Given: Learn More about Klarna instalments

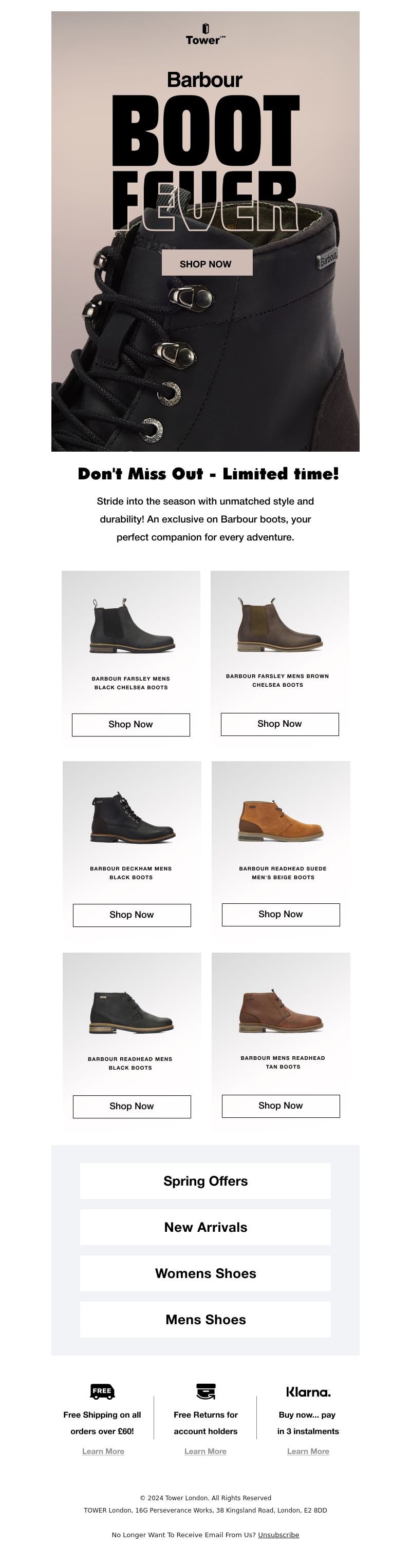Looking at the screenshot, I should pyautogui.click(x=308, y=1451).
